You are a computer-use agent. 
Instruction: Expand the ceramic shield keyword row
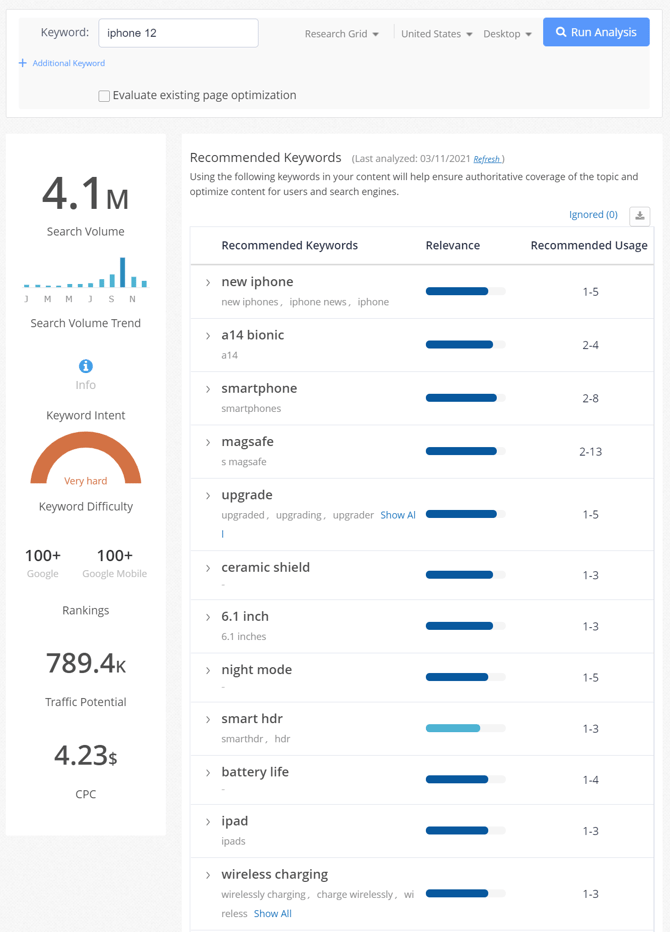[x=207, y=568]
